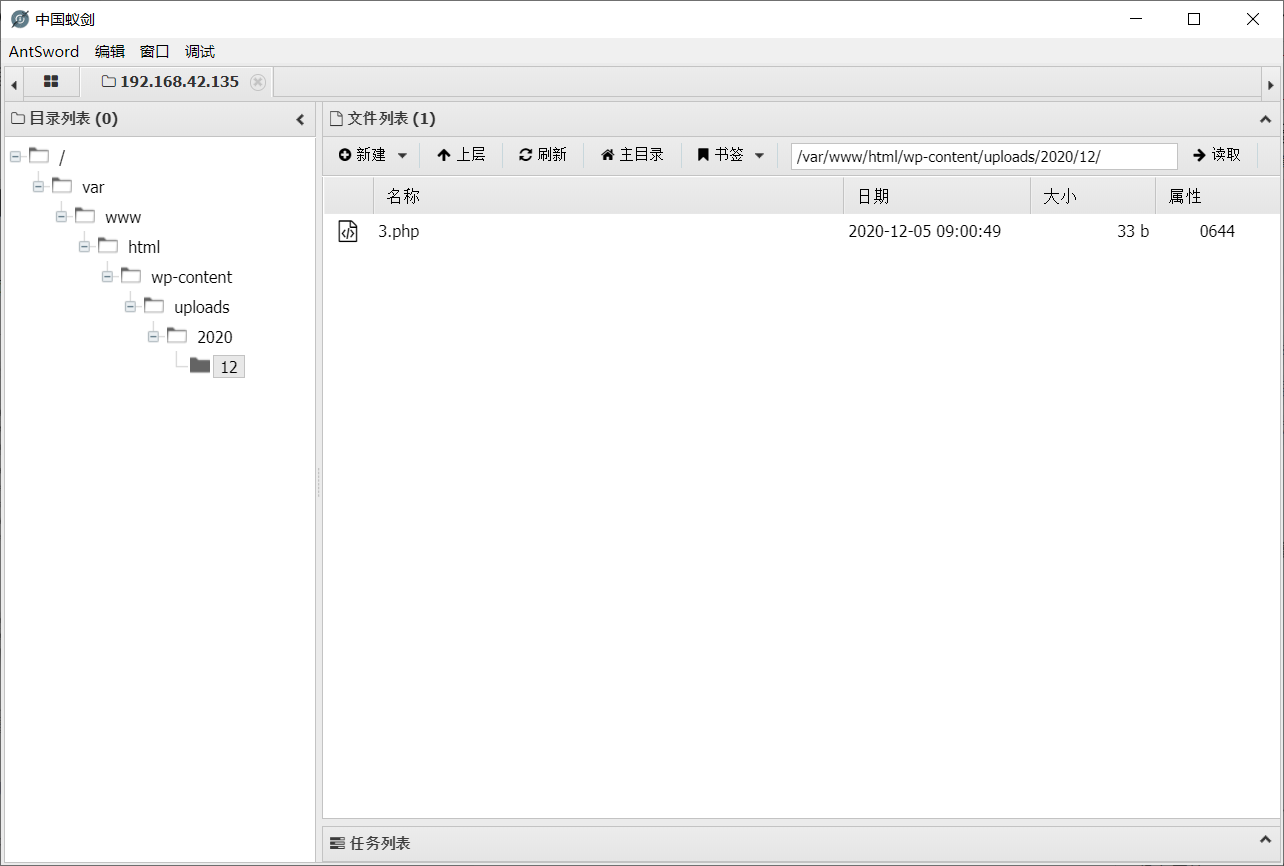The image size is (1284, 866).
Task: Open the 调试 menu
Action: [199, 51]
